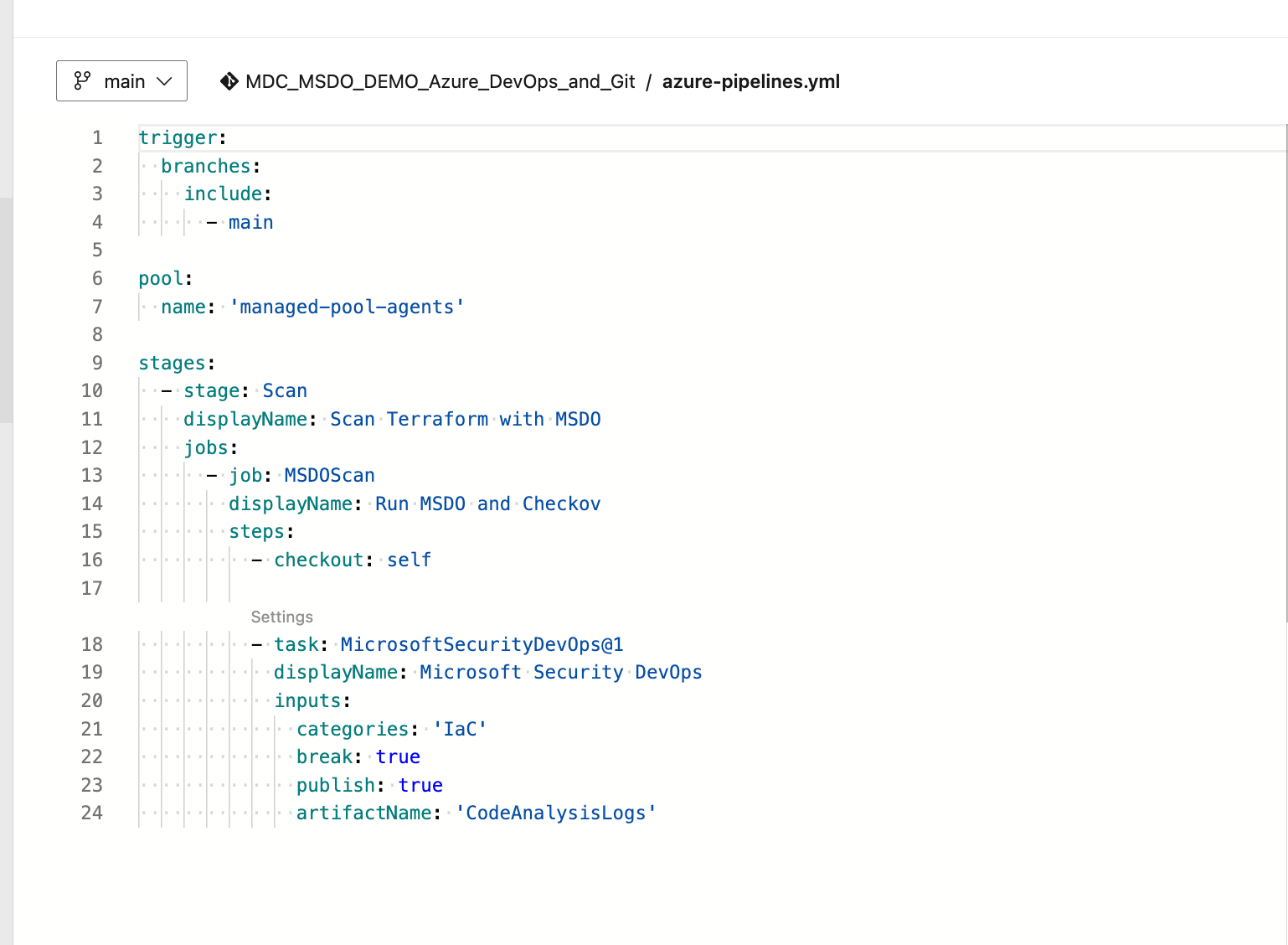The height and width of the screenshot is (945, 1288).
Task: Click 'pool' key on line 6
Action: point(161,278)
